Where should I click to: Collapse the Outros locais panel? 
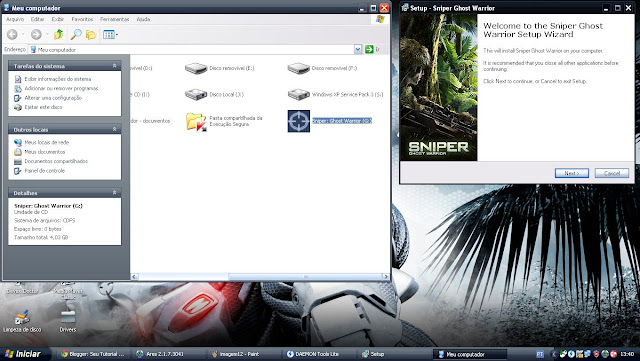tap(115, 129)
